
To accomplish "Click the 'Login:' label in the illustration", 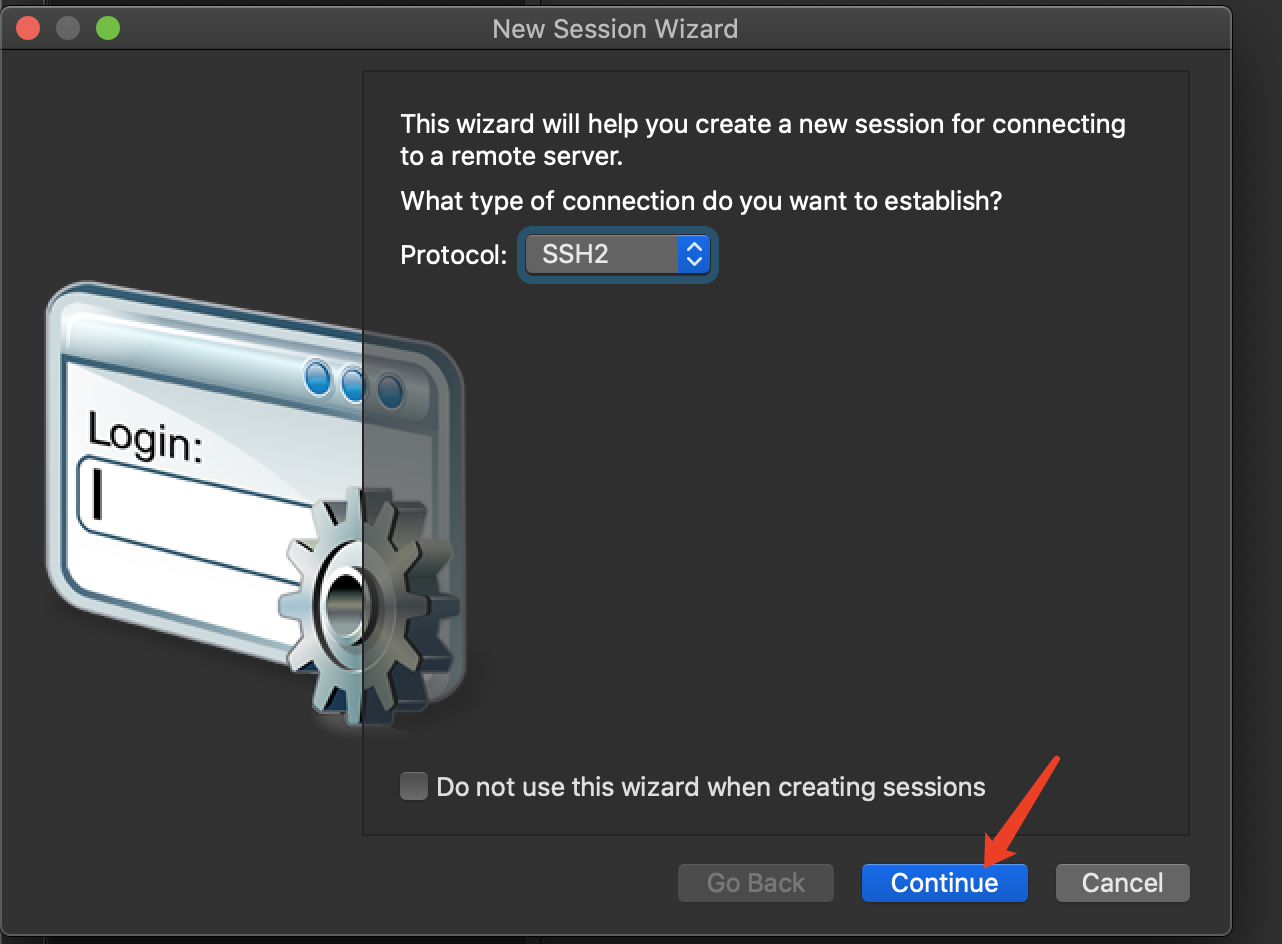I will pos(145,436).
